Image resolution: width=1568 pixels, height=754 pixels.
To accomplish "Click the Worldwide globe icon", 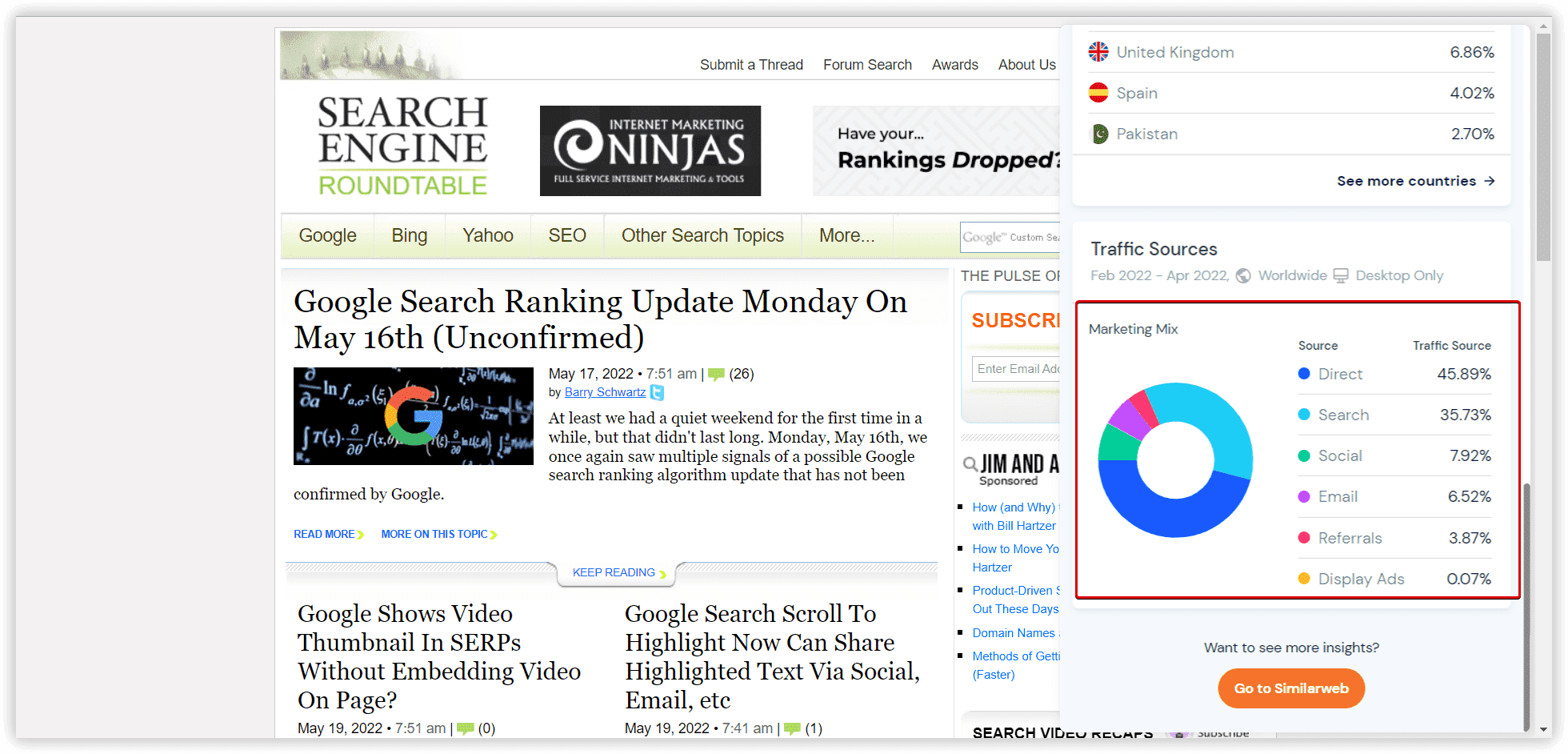I will click(x=1243, y=275).
